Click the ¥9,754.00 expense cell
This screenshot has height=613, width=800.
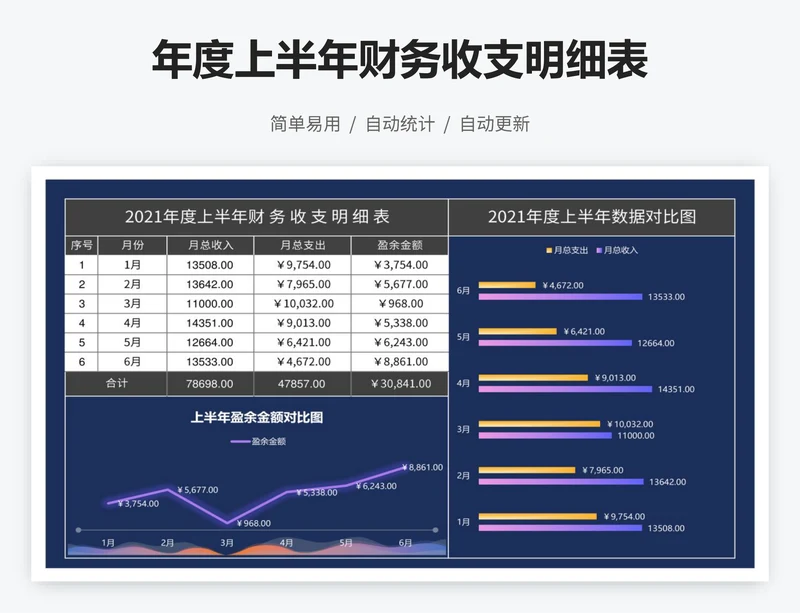303,265
